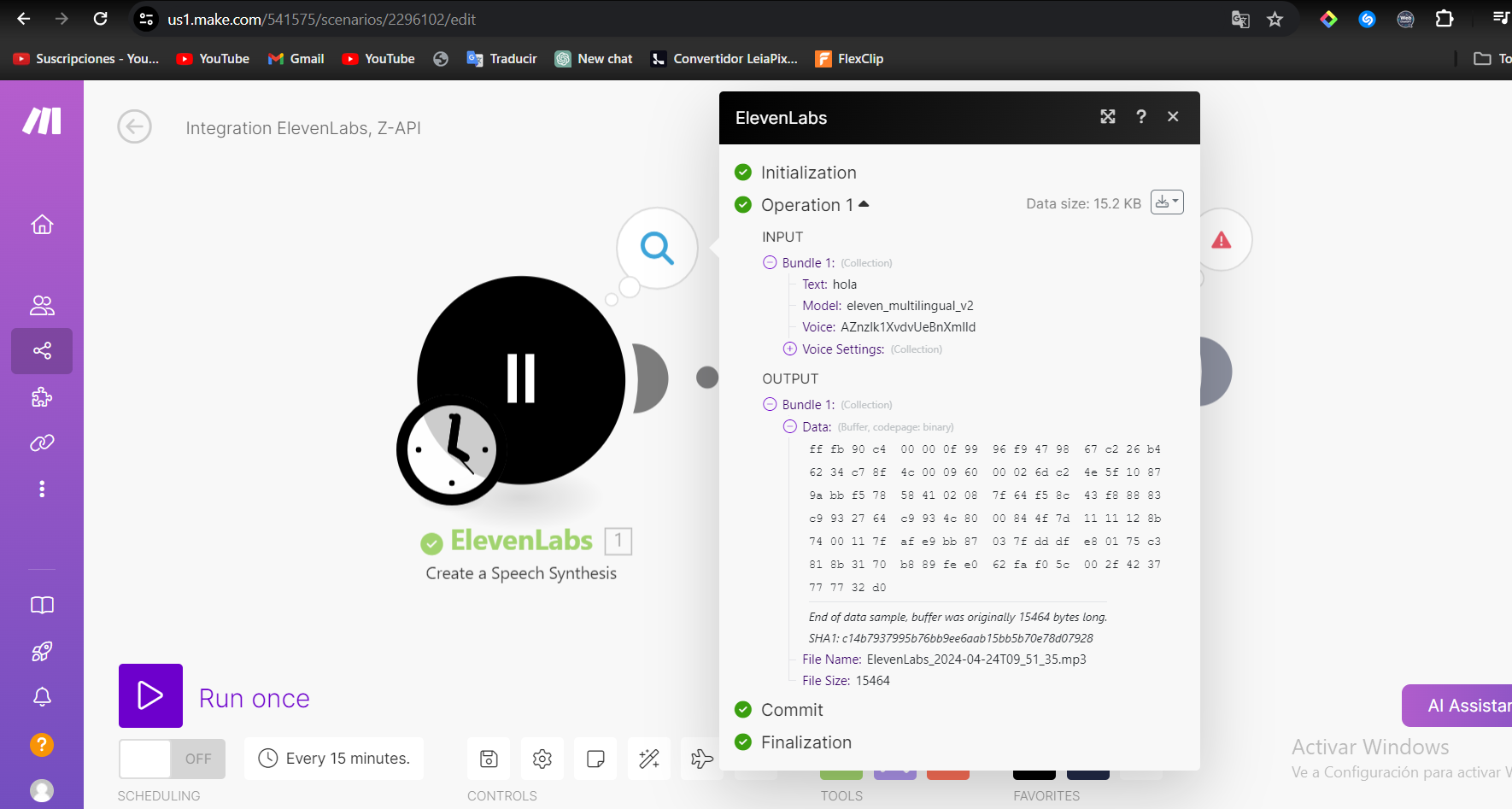1512x809 pixels.
Task: Expand the Voice Settings collection
Action: coord(790,349)
